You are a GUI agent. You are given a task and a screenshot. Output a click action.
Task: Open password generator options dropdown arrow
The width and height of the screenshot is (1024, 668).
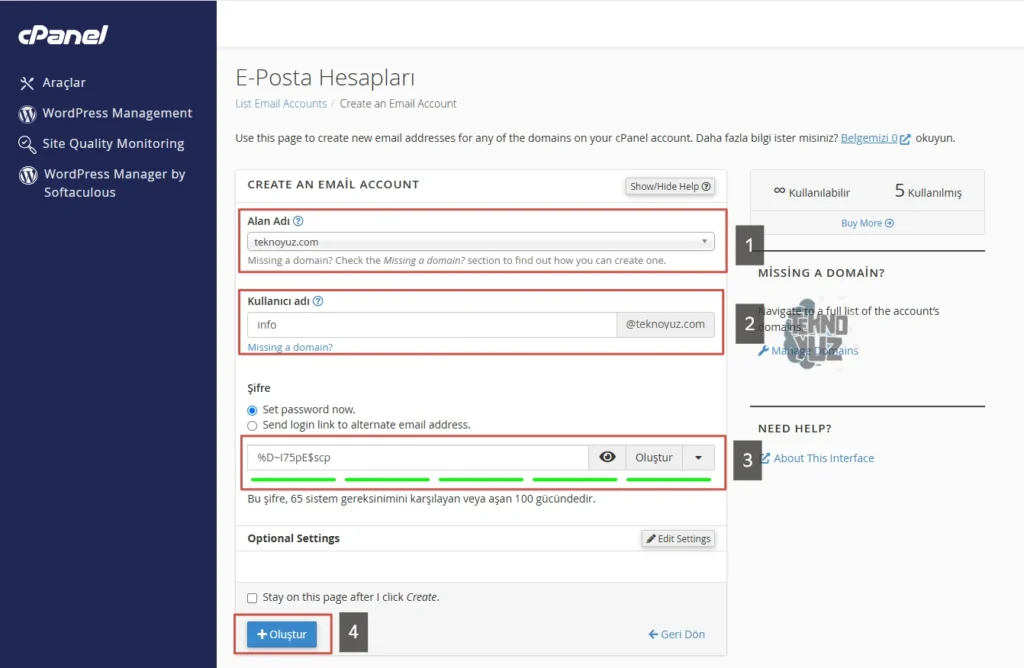tap(699, 458)
